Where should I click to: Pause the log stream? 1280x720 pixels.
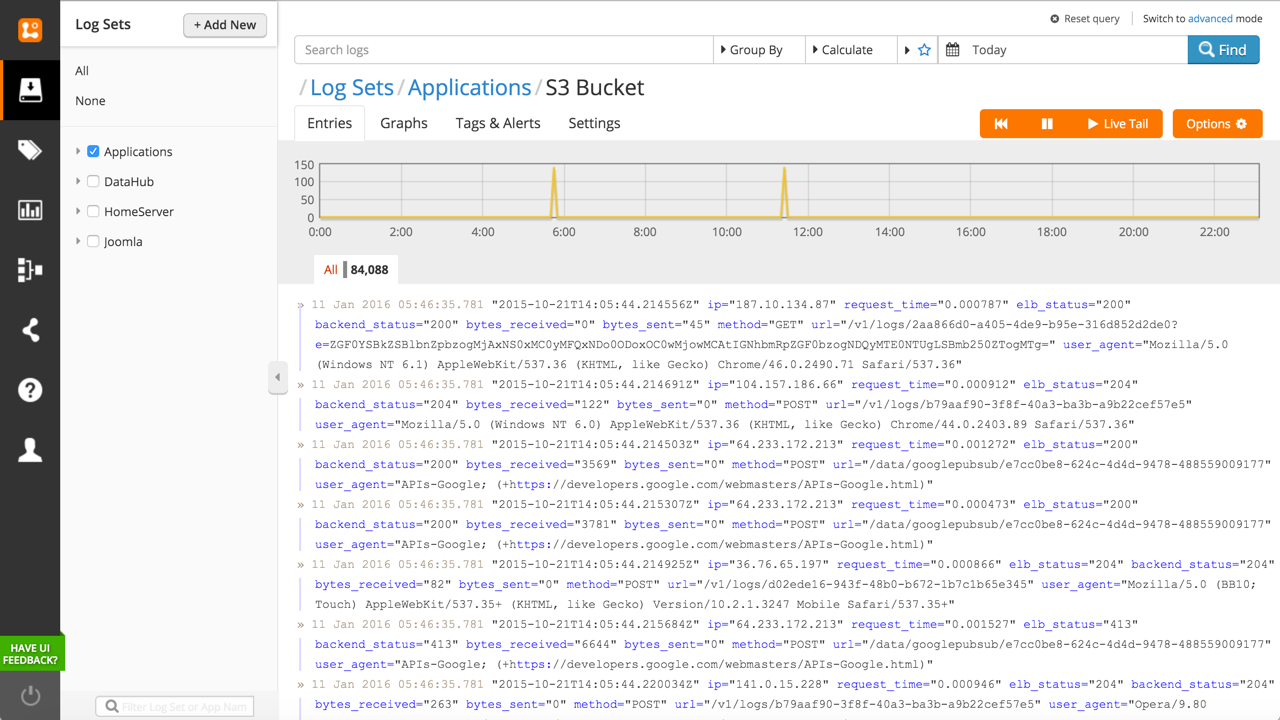point(1047,124)
